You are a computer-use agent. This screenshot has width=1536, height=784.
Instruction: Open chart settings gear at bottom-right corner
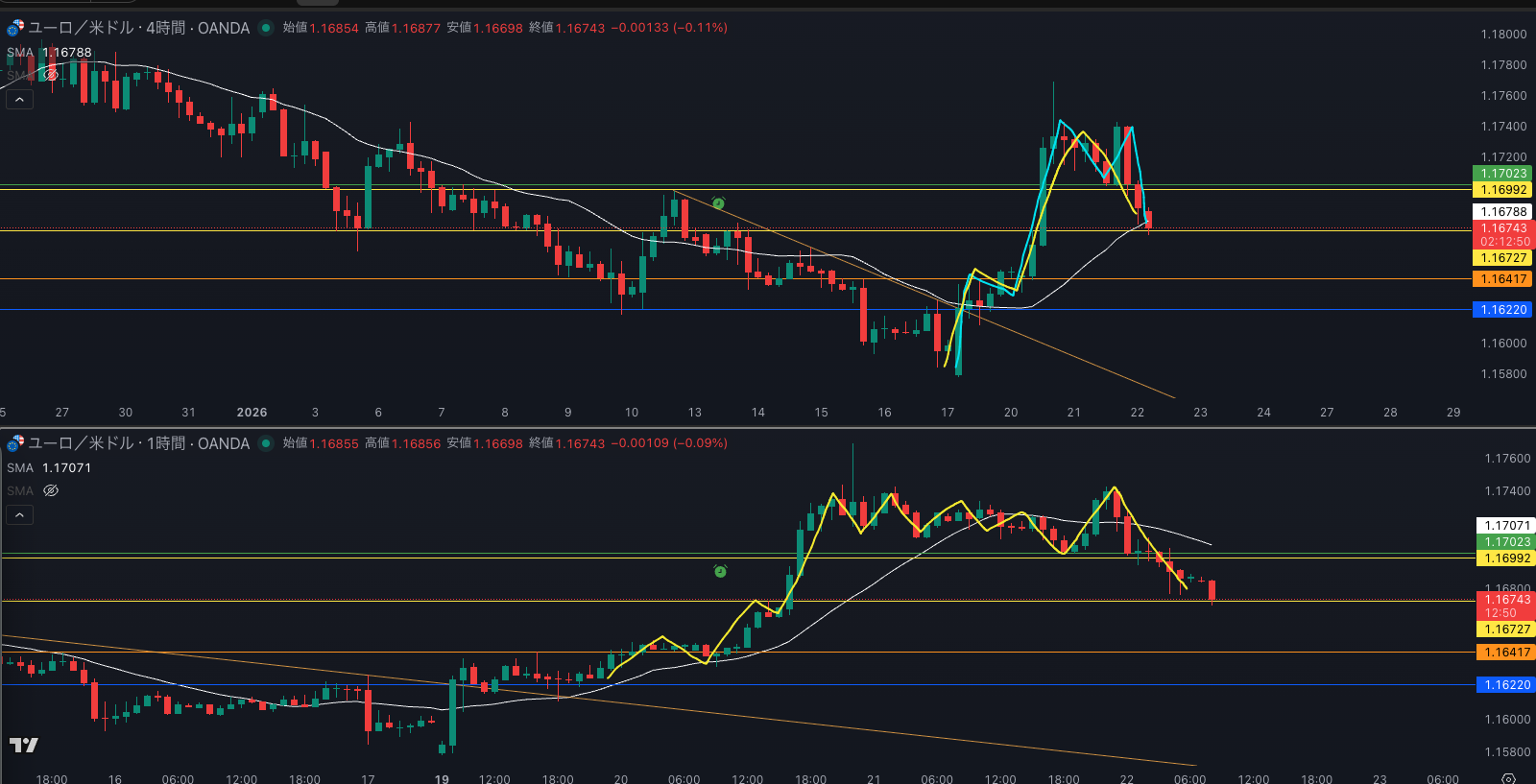1508,778
